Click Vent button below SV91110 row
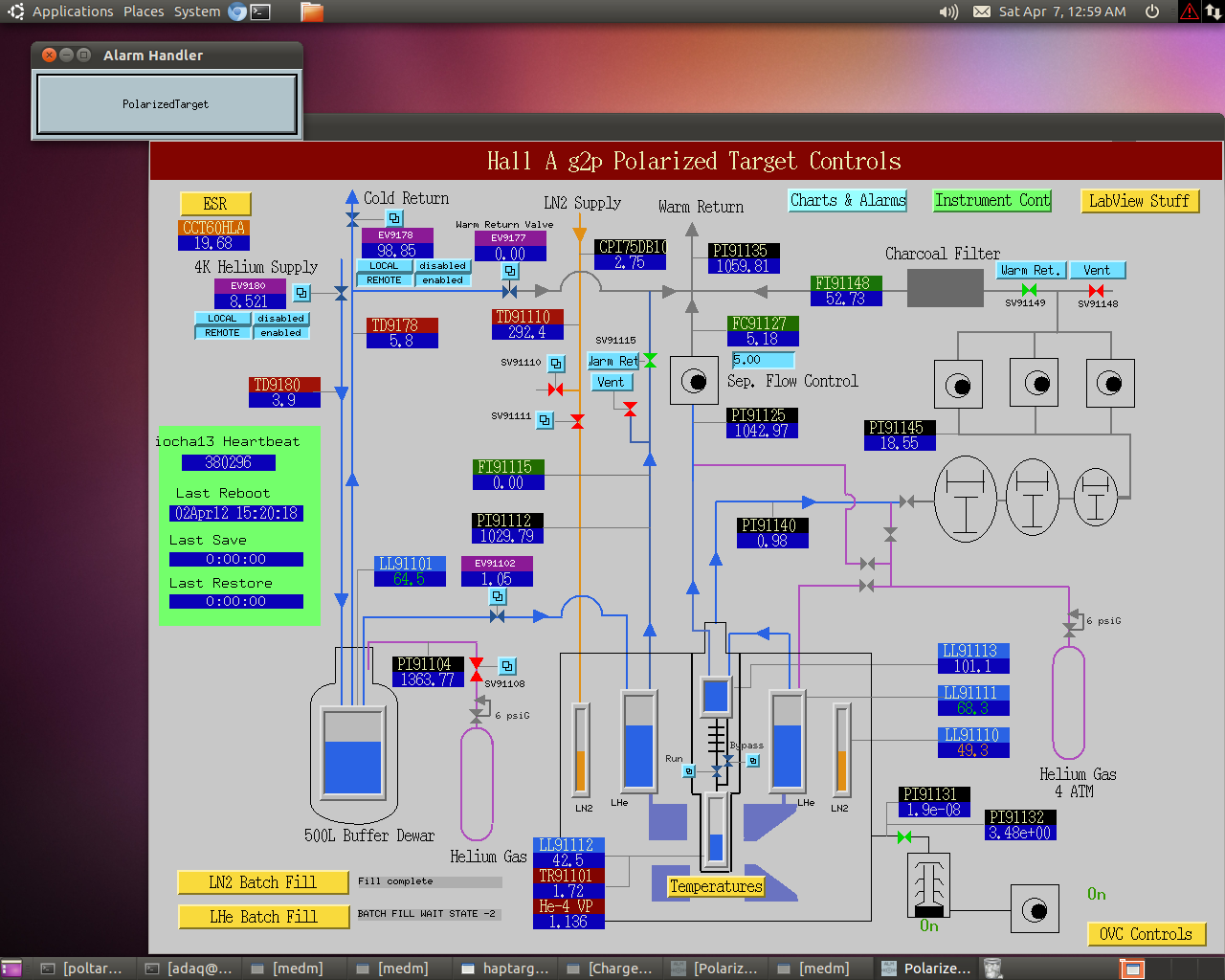 coord(611,382)
